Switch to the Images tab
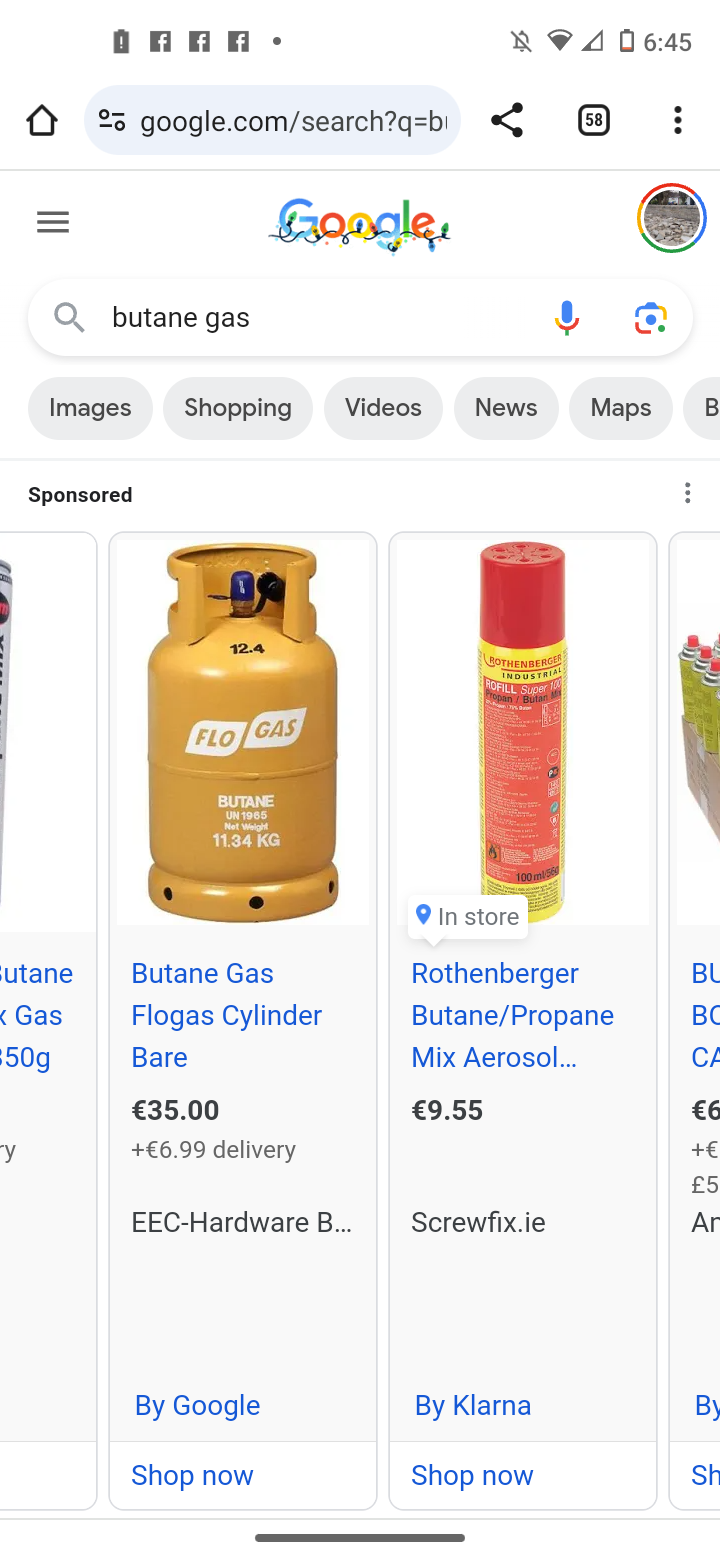Screen dimensions: 720x1560 click(90, 408)
